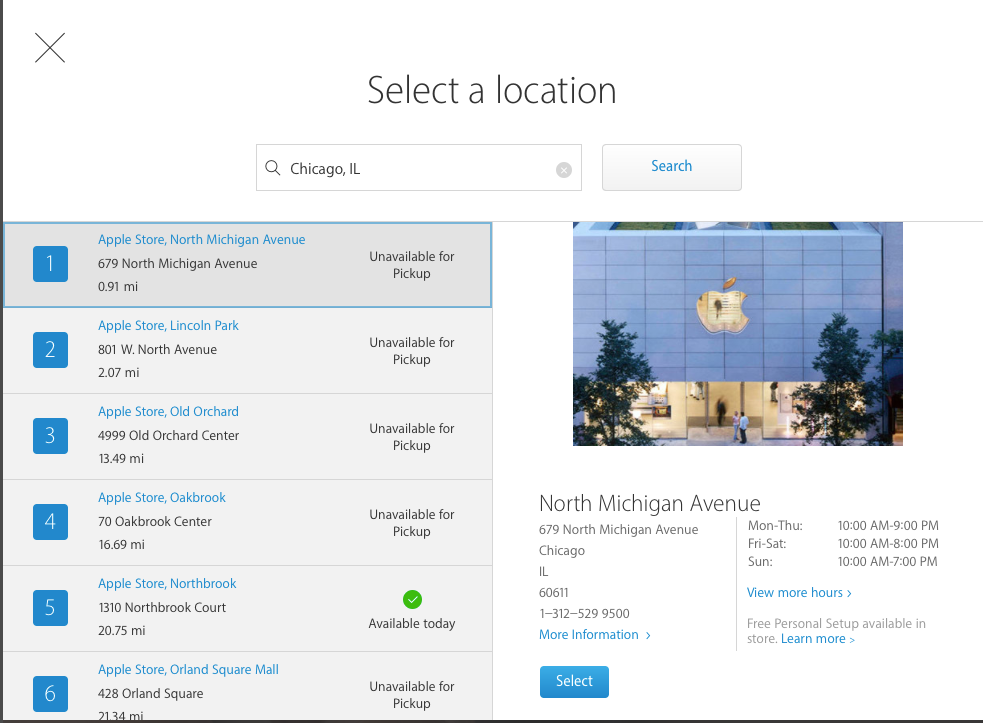Click the store phone number 1-312-529 9500
This screenshot has width=983, height=723.
584,613
